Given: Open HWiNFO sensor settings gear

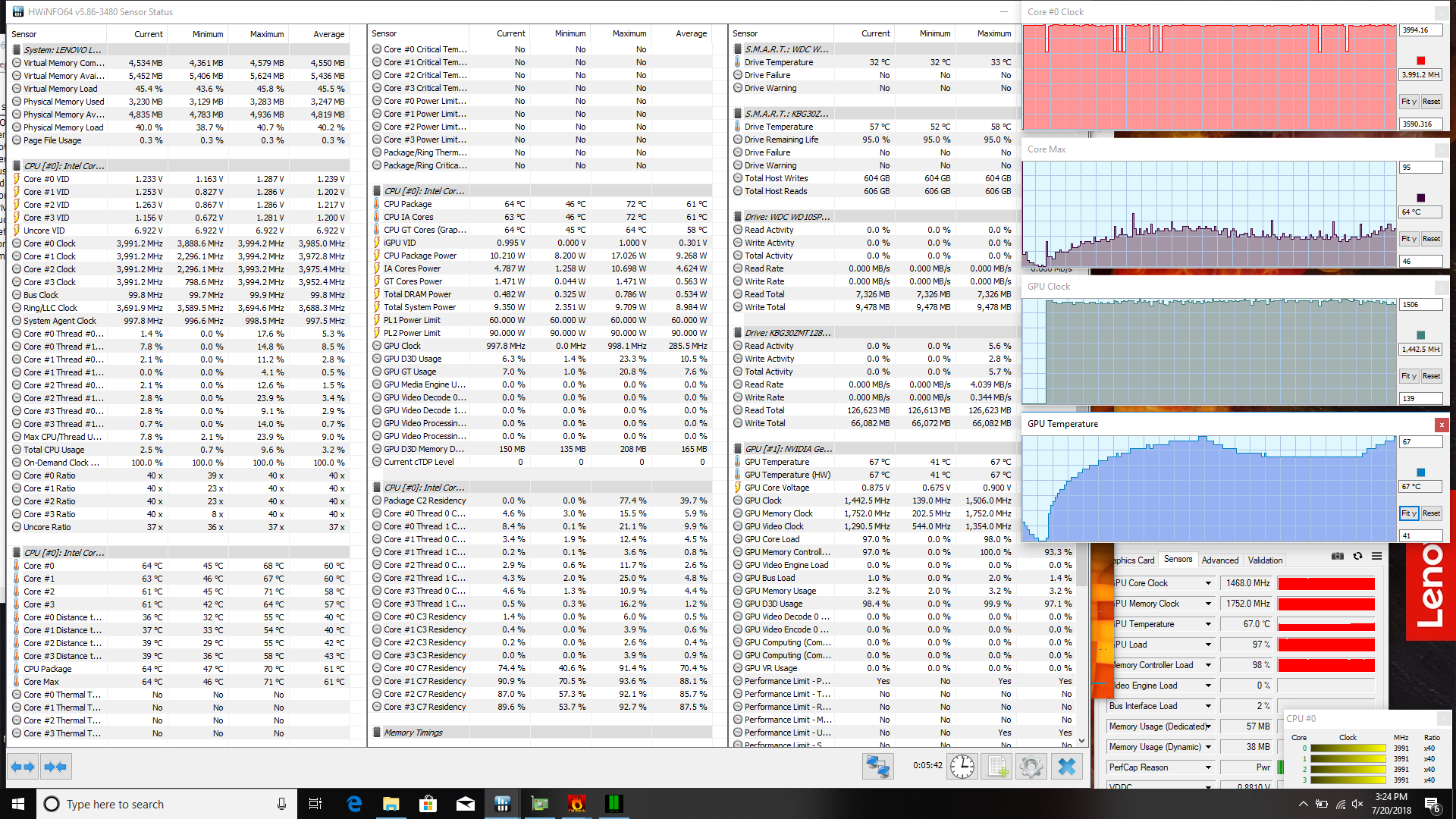Looking at the screenshot, I should click(x=1031, y=767).
